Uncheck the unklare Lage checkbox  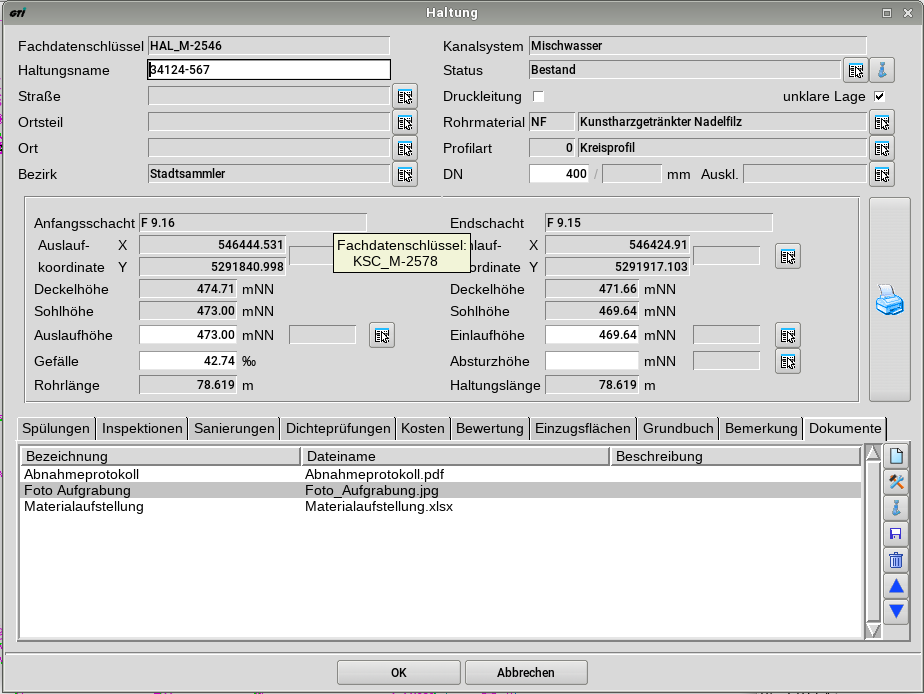[879, 97]
